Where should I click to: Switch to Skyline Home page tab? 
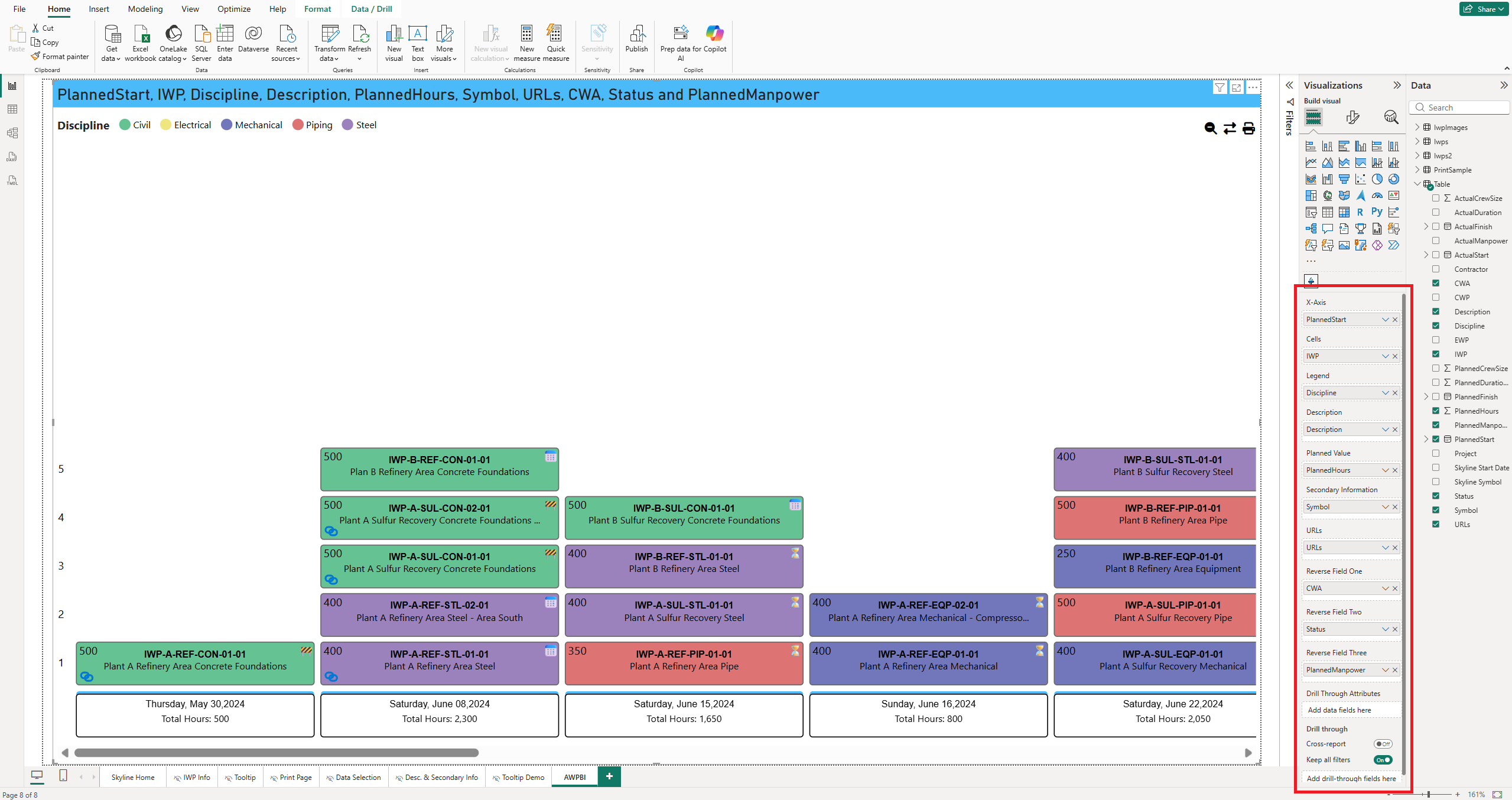tap(133, 778)
